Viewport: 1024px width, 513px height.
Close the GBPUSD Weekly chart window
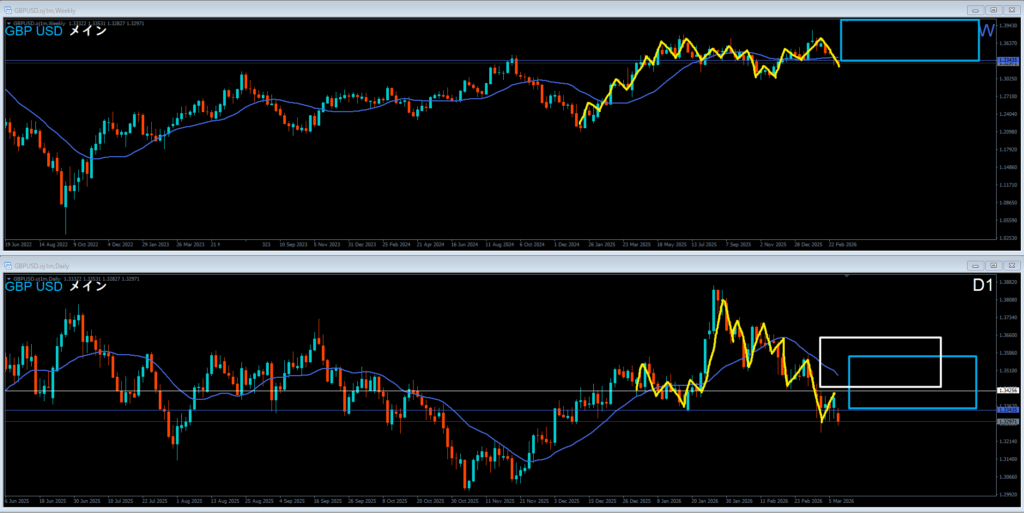1011,8
